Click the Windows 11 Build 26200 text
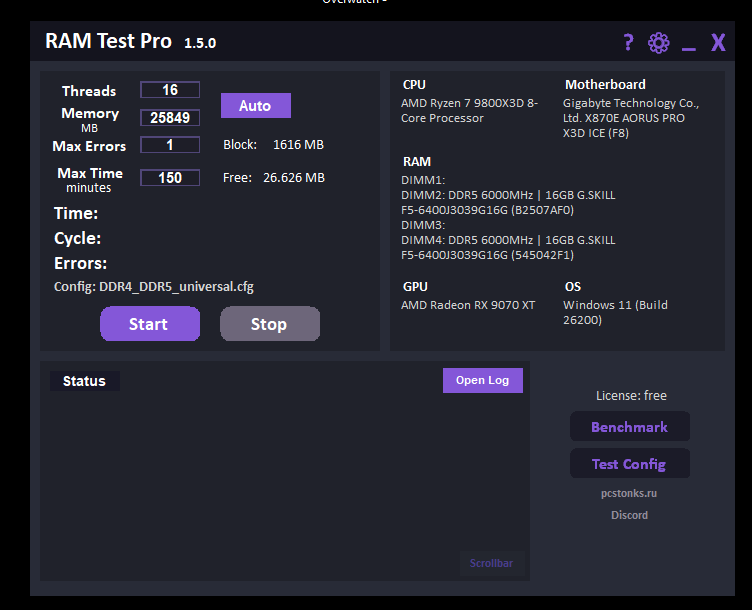The height and width of the screenshot is (610, 752). coord(615,312)
